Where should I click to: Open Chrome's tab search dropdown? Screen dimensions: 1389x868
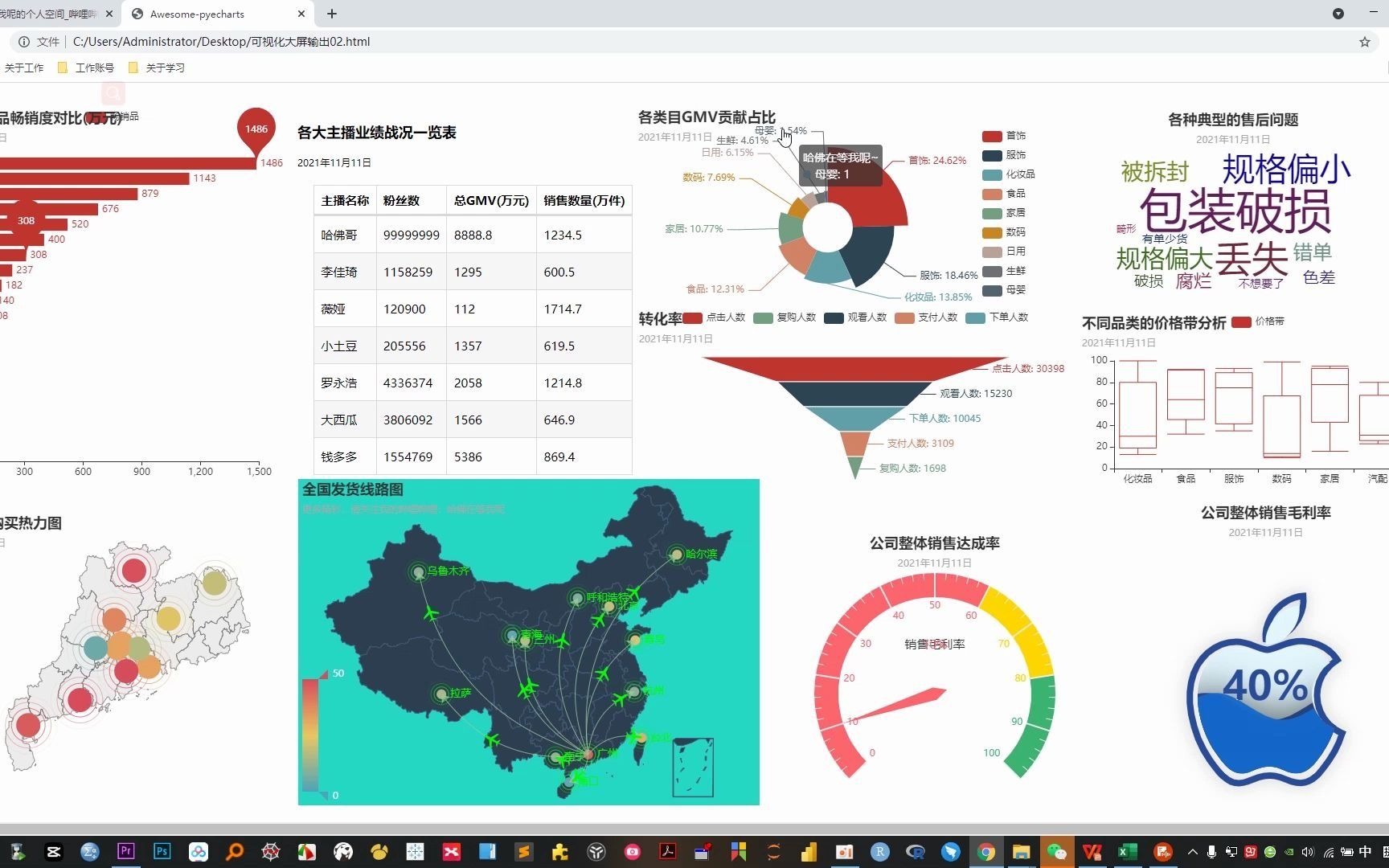pyautogui.click(x=1338, y=14)
